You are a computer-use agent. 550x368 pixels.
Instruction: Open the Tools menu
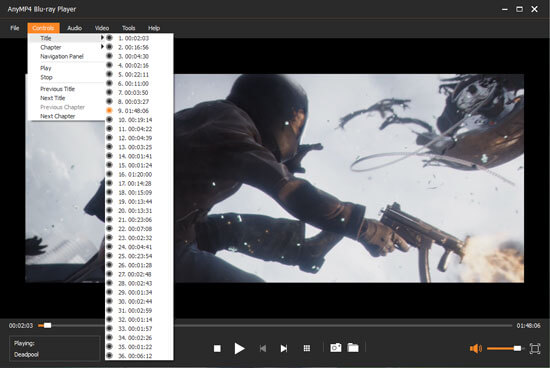coord(128,28)
